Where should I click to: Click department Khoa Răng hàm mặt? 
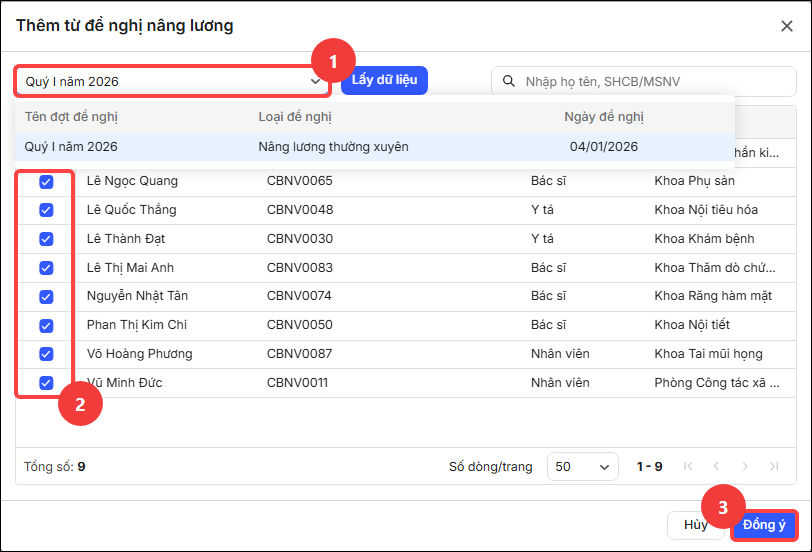click(713, 296)
